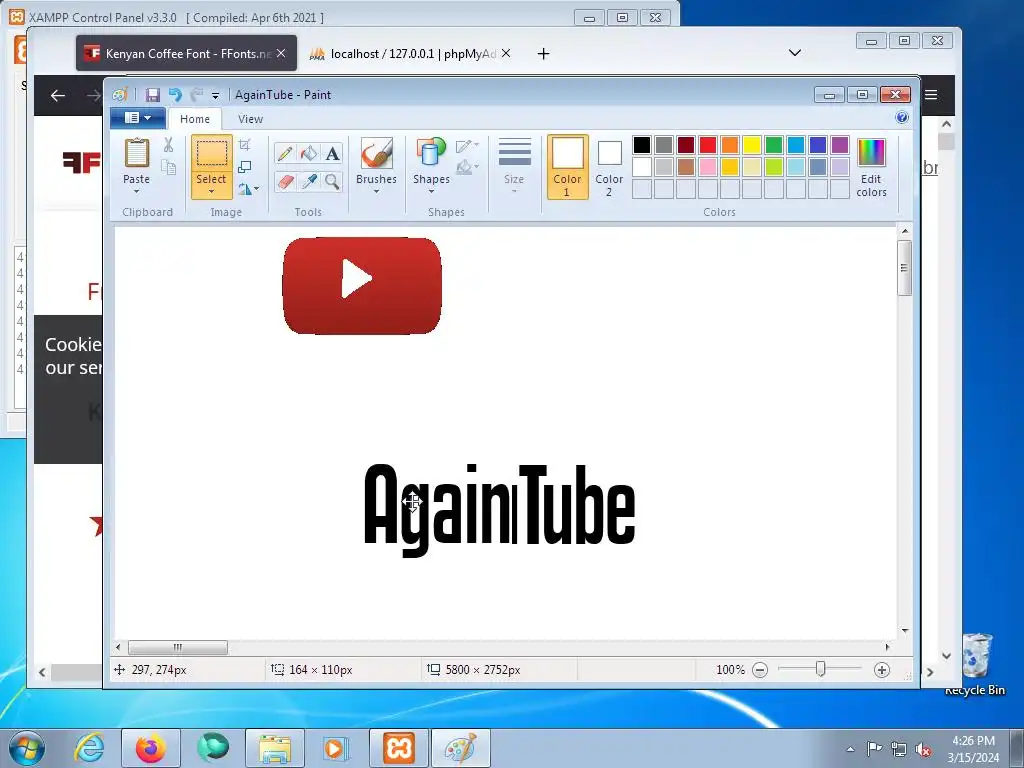This screenshot has width=1024, height=768.
Task: Switch to the Home ribbon tab
Action: (195, 119)
